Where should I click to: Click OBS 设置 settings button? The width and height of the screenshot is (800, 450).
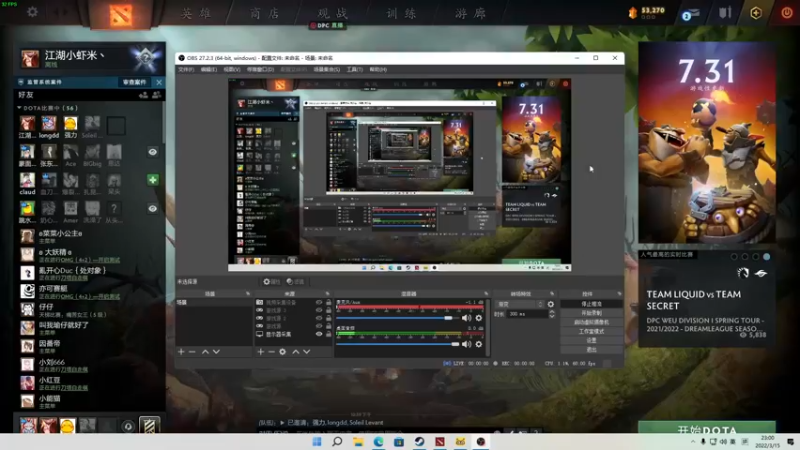(x=591, y=340)
